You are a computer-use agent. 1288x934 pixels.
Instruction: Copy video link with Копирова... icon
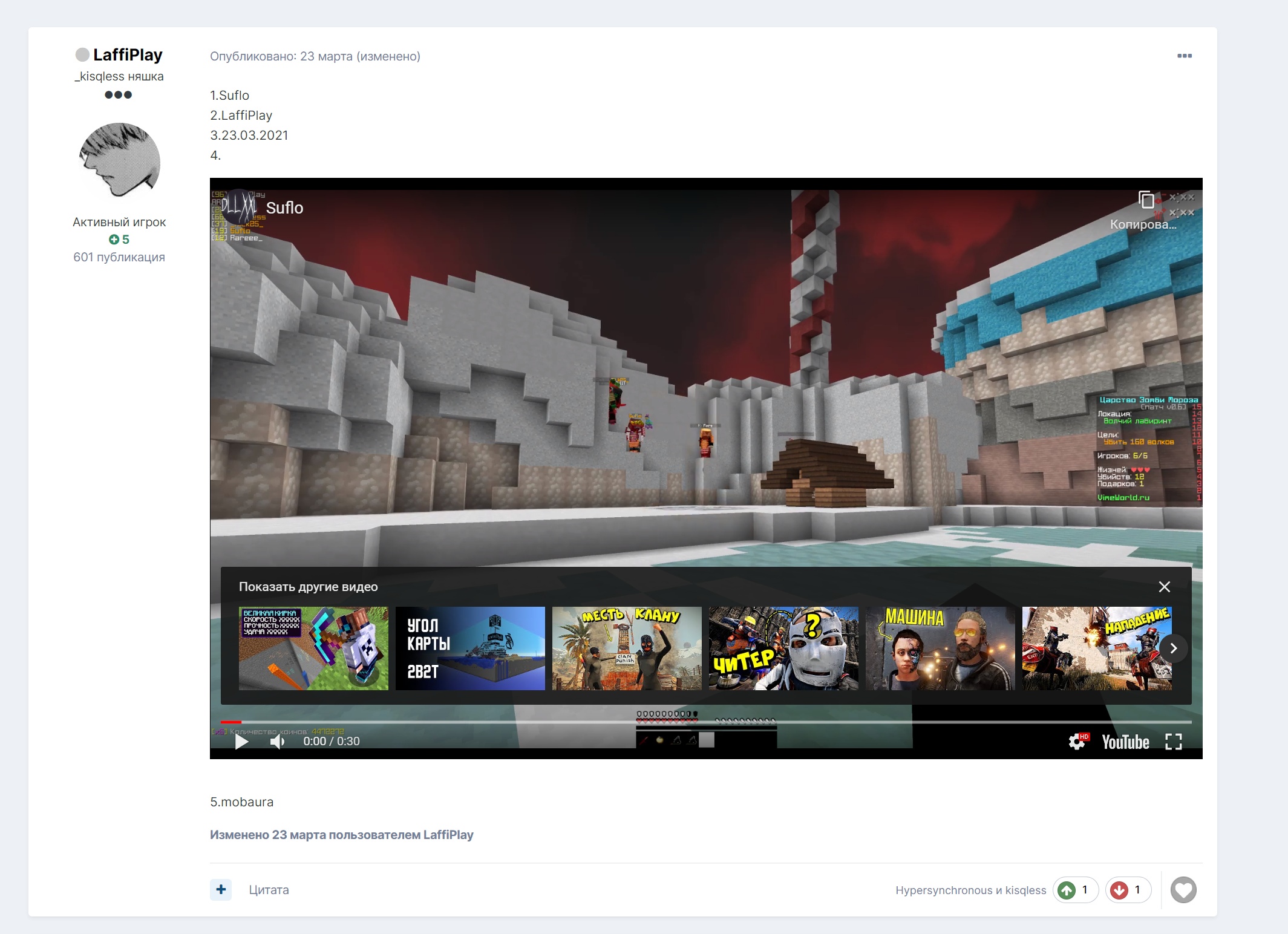(x=1145, y=210)
